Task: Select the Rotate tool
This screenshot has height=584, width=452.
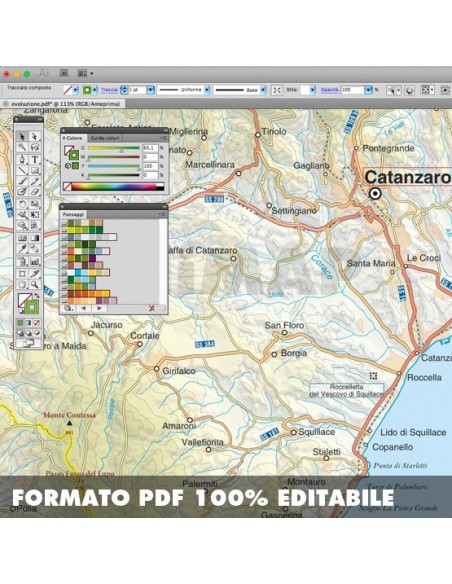Action: pos(23,204)
